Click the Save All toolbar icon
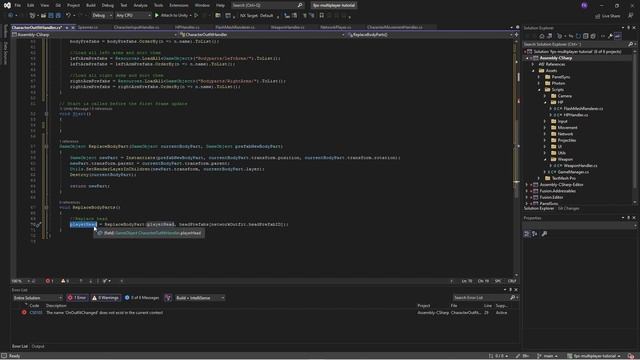The width and height of the screenshot is (640, 360). pyautogui.click(x=58, y=16)
